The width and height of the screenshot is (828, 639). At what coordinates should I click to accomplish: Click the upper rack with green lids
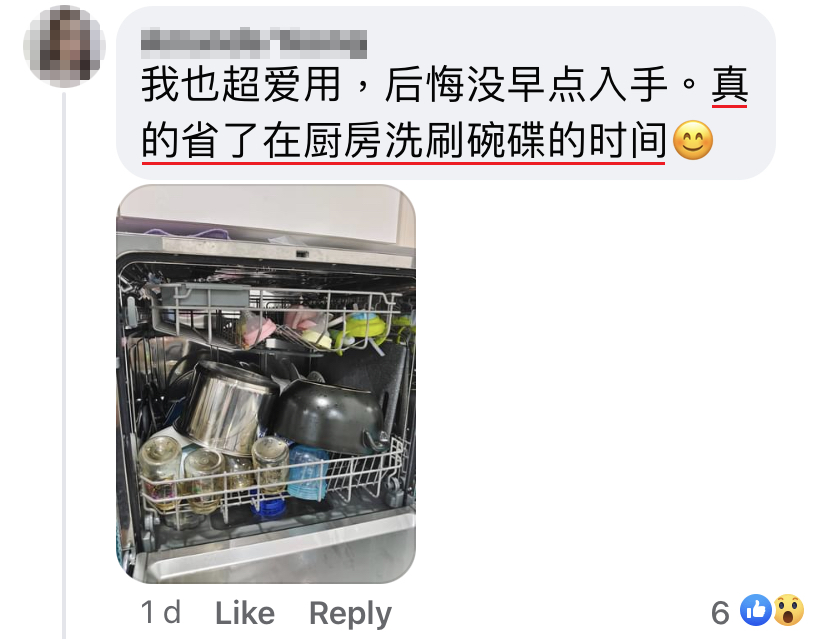(275, 317)
